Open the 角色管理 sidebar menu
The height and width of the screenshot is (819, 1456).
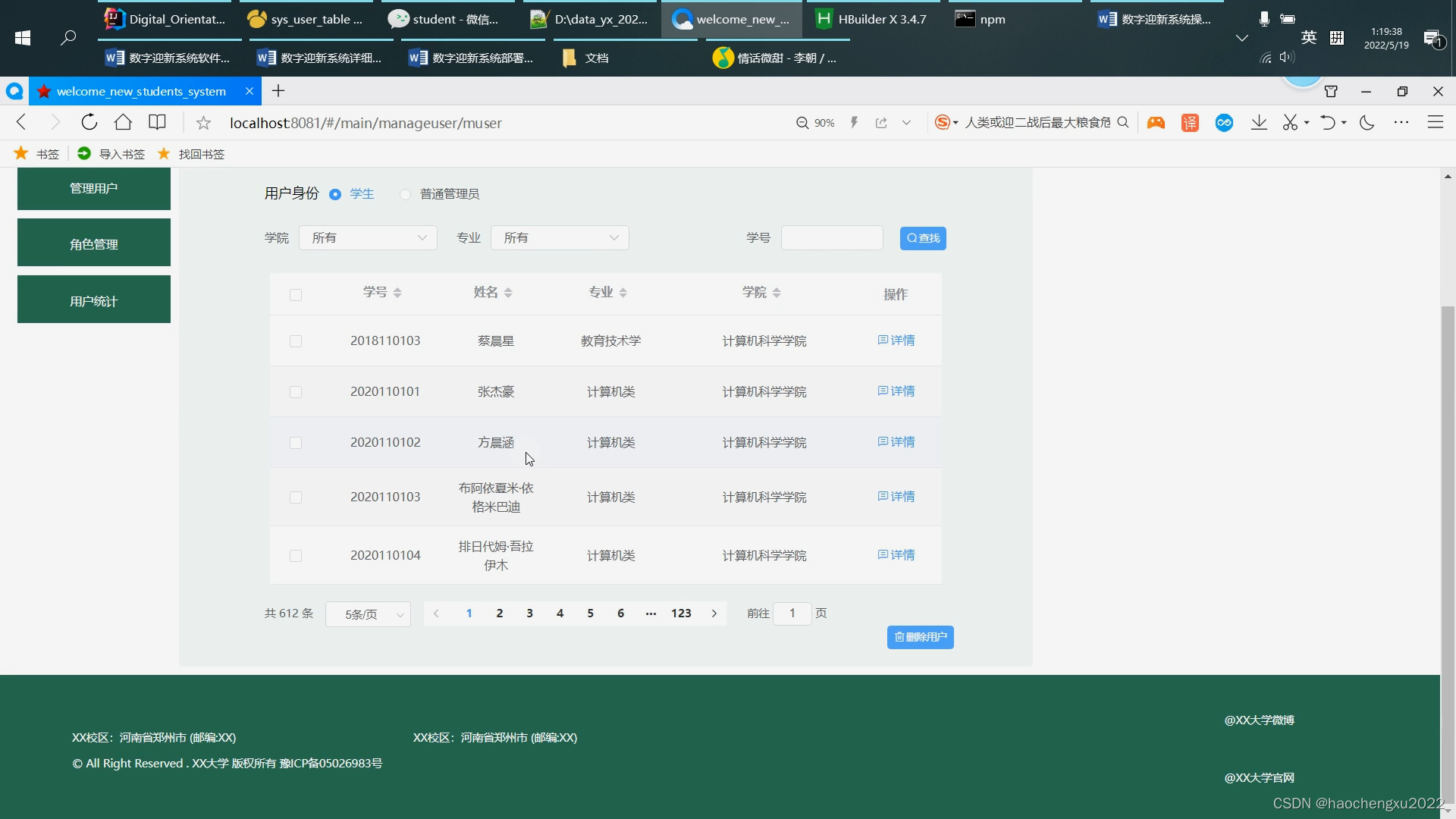click(x=94, y=243)
